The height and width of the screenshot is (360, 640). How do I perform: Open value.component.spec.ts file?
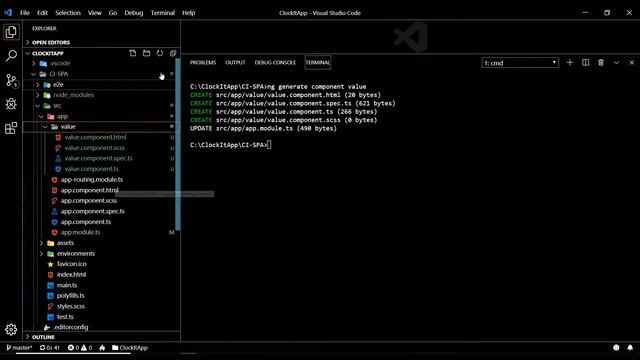point(98,158)
